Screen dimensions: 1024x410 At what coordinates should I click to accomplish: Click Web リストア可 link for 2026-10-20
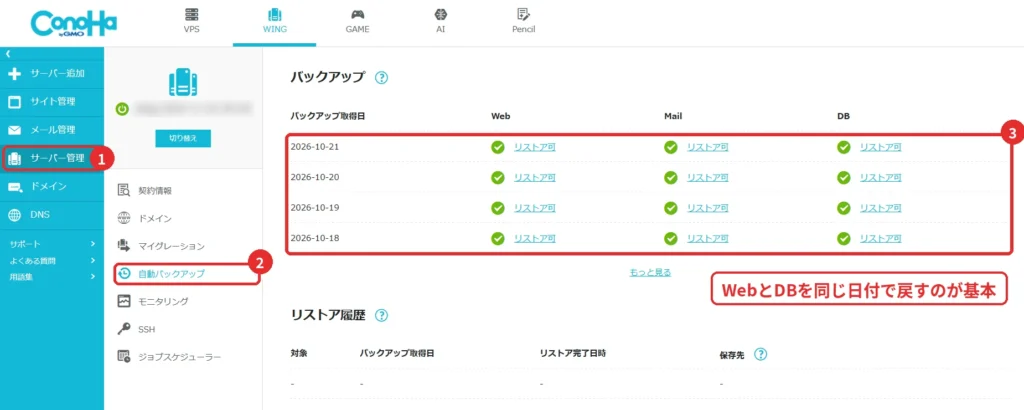pyautogui.click(x=535, y=178)
